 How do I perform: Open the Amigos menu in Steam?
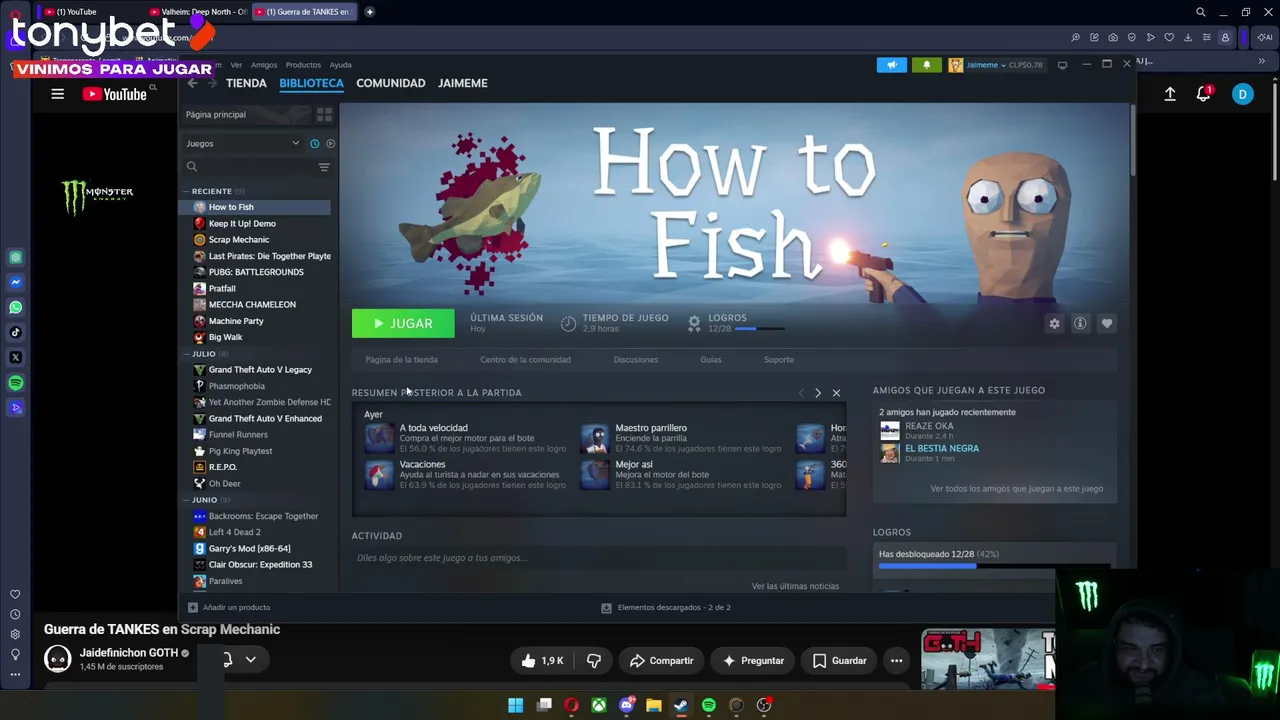pos(264,65)
